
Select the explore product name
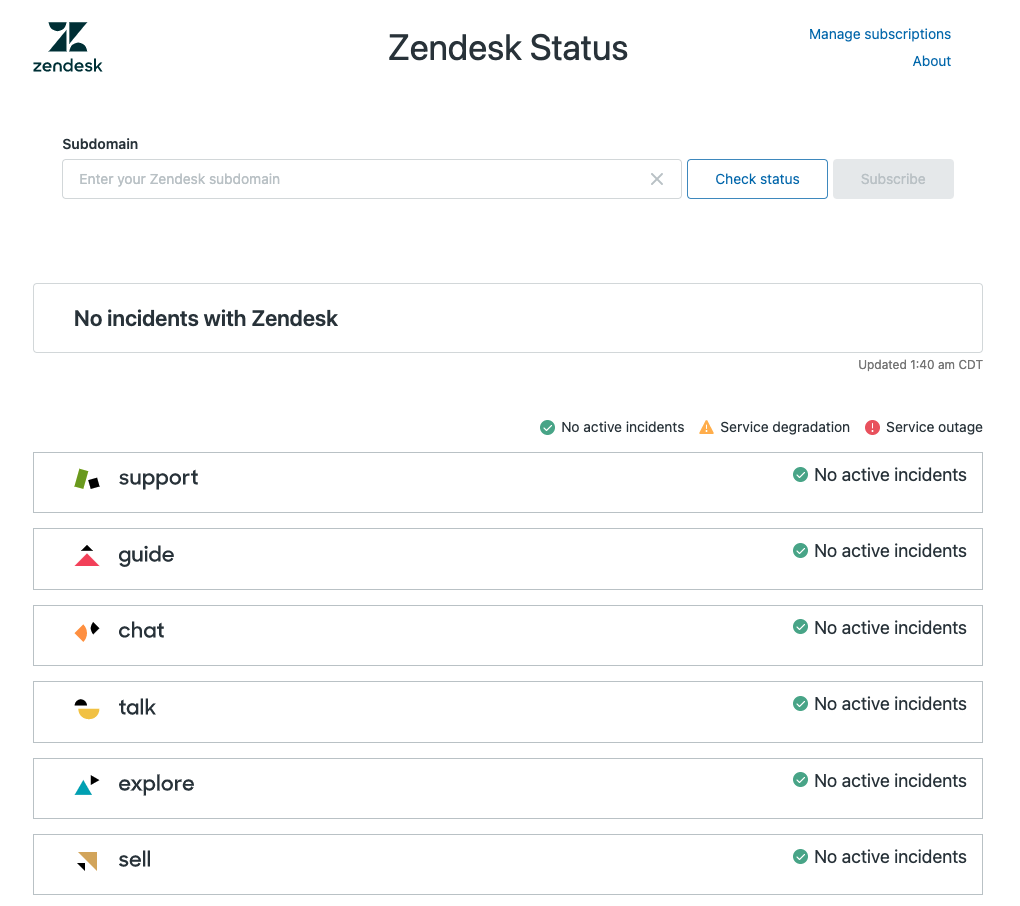tap(156, 784)
